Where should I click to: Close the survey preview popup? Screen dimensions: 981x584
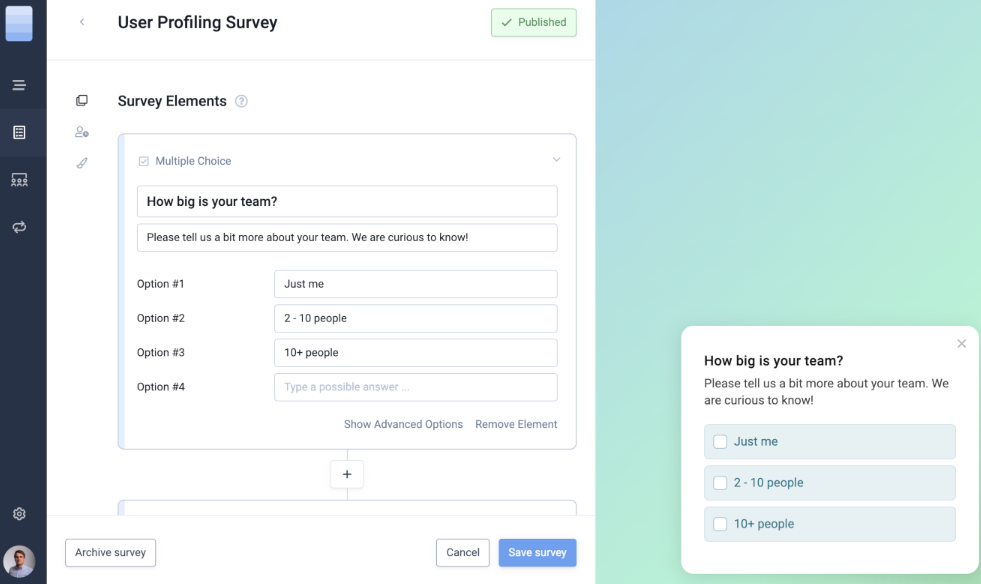point(962,344)
